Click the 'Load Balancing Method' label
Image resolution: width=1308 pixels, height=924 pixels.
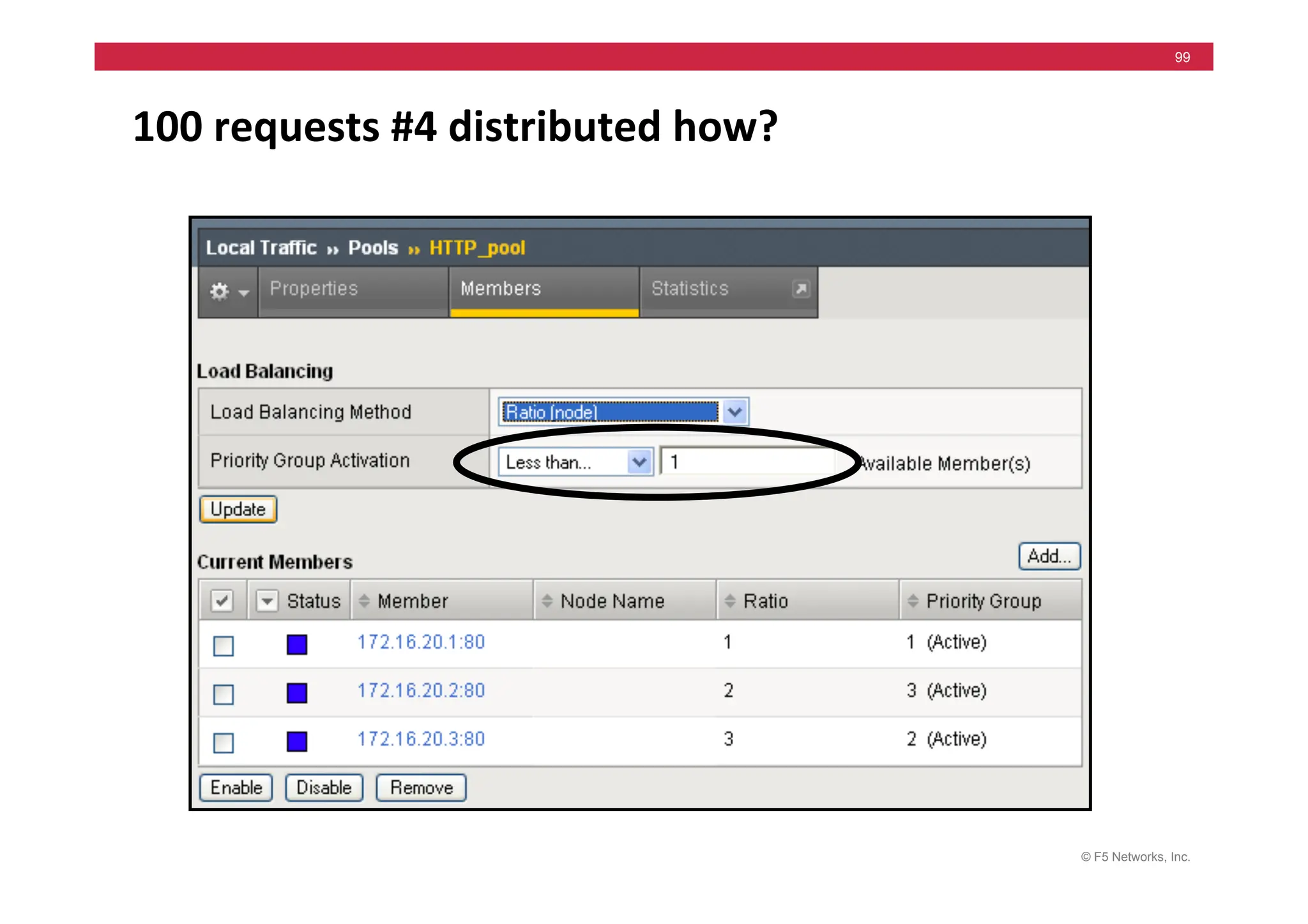point(311,412)
